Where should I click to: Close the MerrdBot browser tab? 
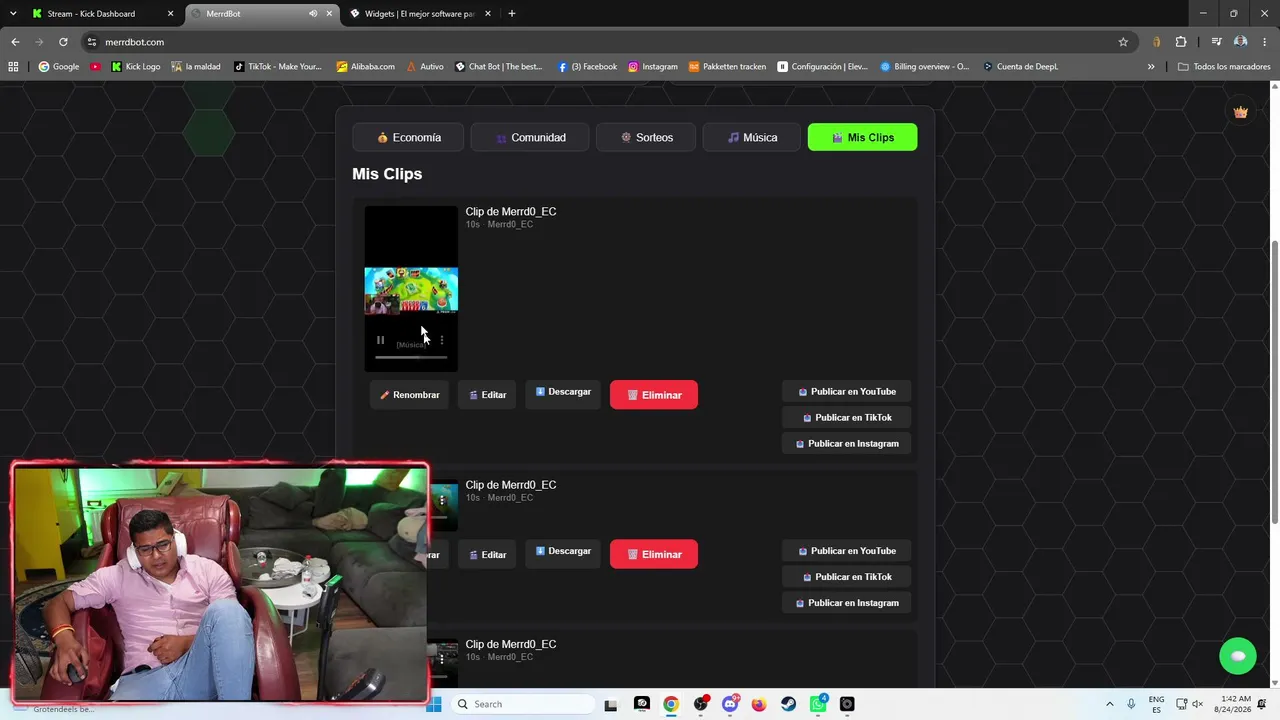329,14
